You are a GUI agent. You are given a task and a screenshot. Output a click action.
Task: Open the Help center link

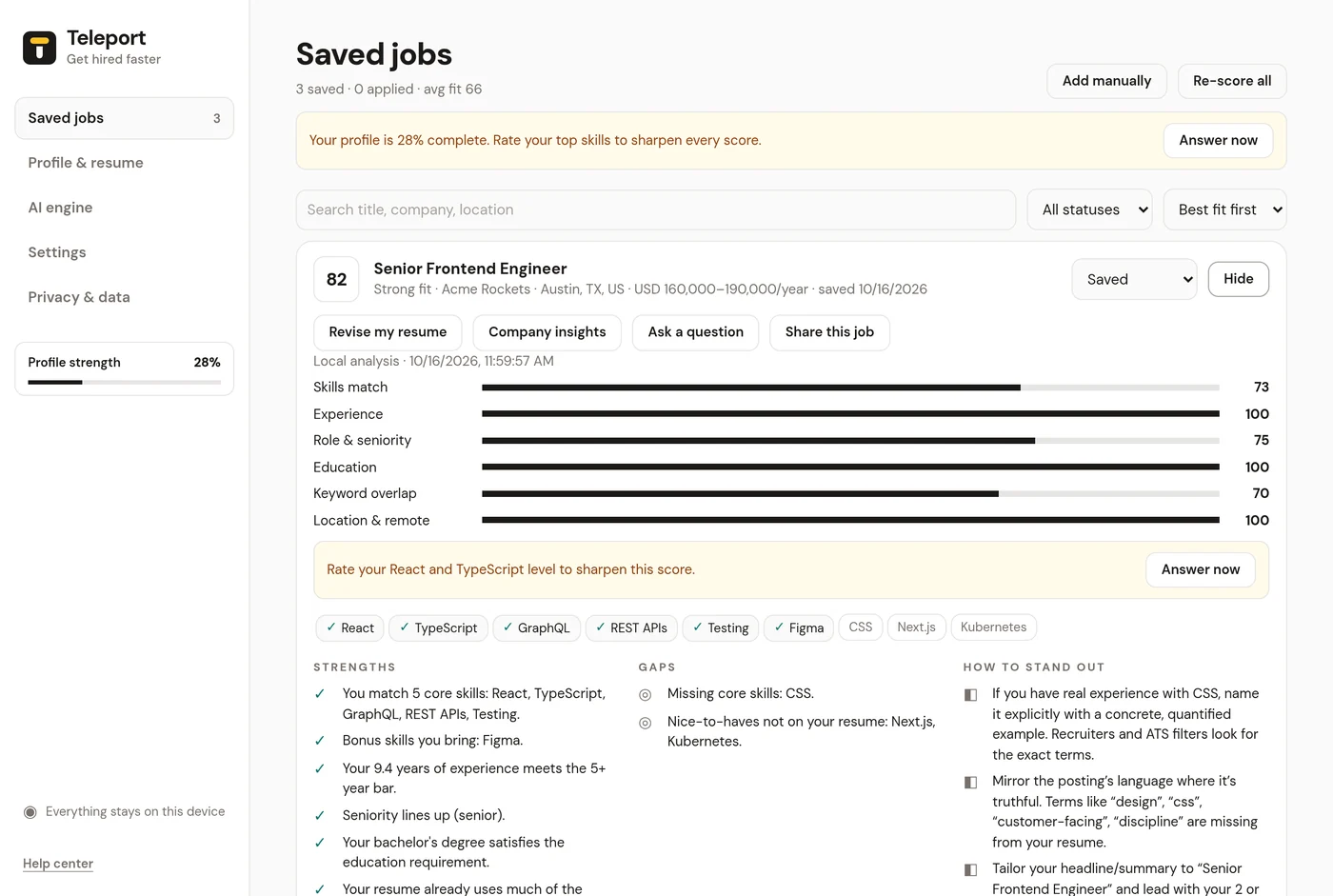(x=58, y=864)
